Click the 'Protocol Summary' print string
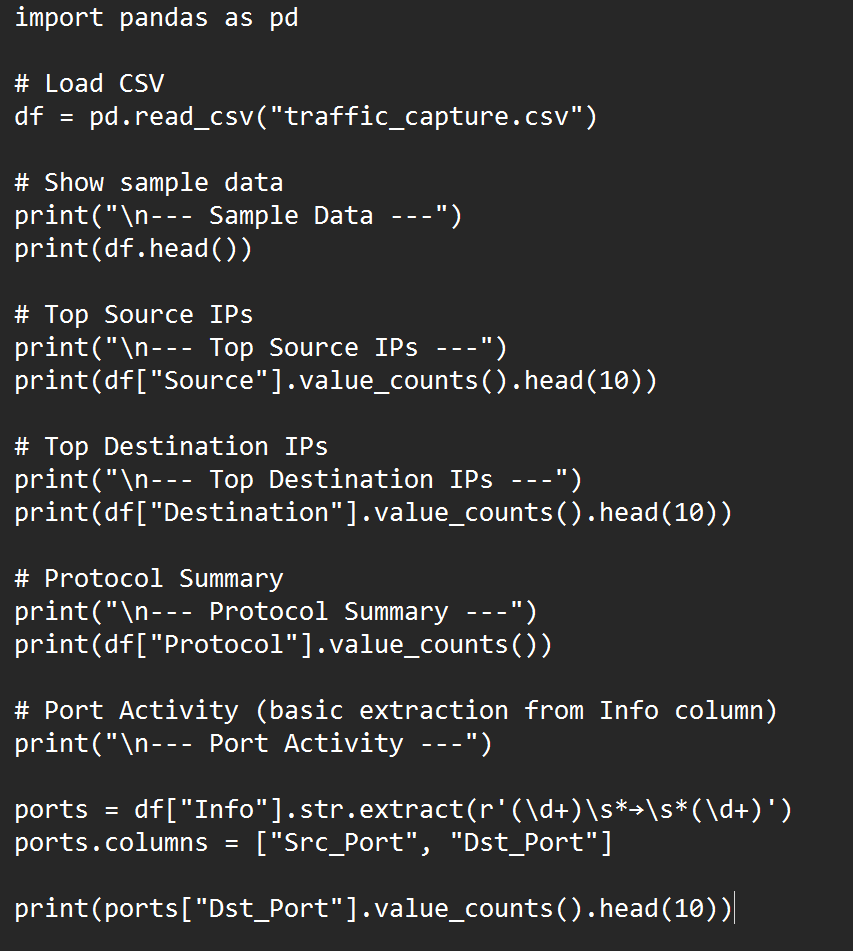Image resolution: width=853 pixels, height=951 pixels. coord(276,611)
